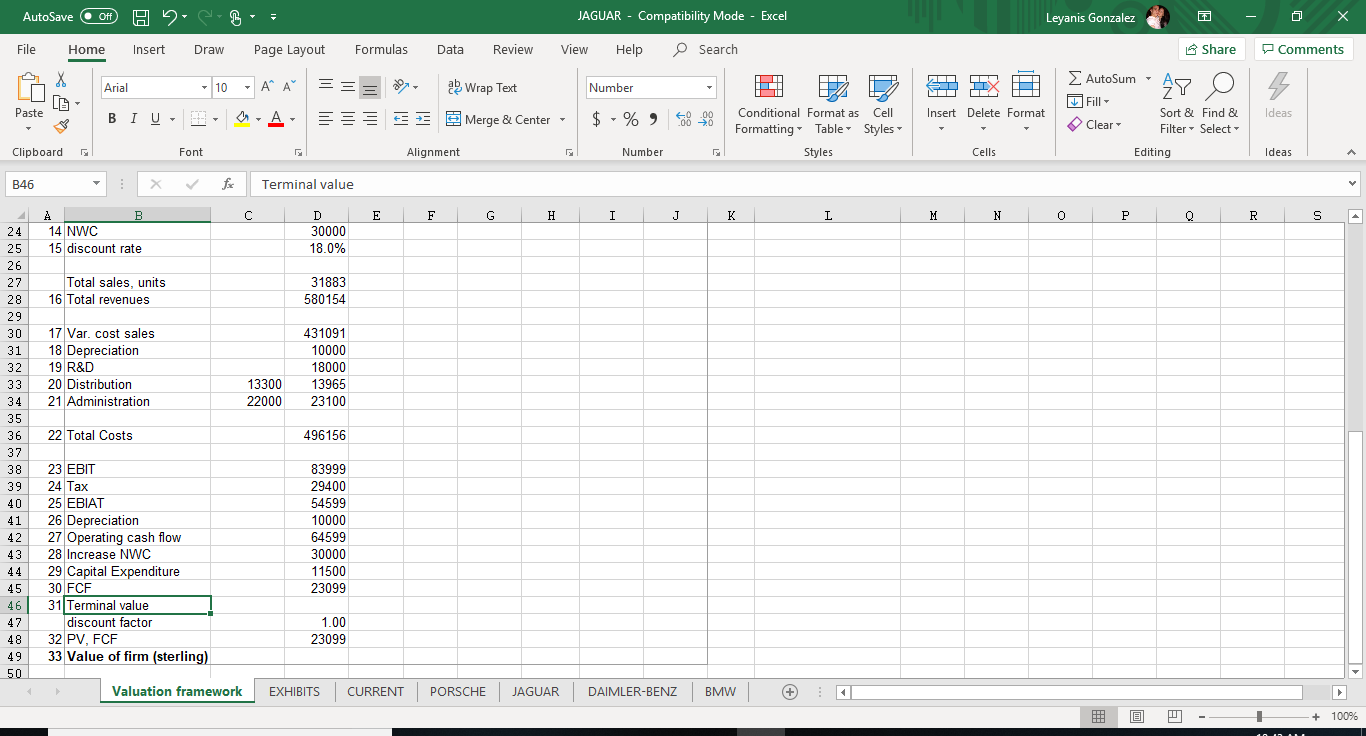The width and height of the screenshot is (1366, 736).
Task: Click the Increase Decimal icon
Action: click(x=685, y=118)
